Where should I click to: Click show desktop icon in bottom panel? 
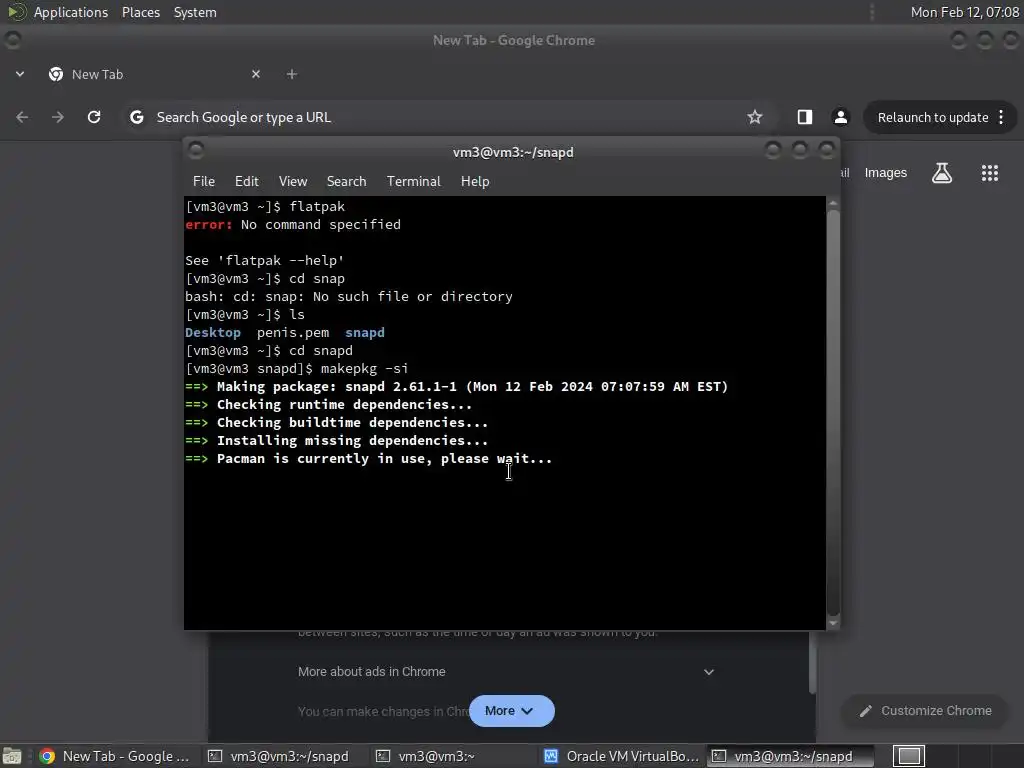12,756
